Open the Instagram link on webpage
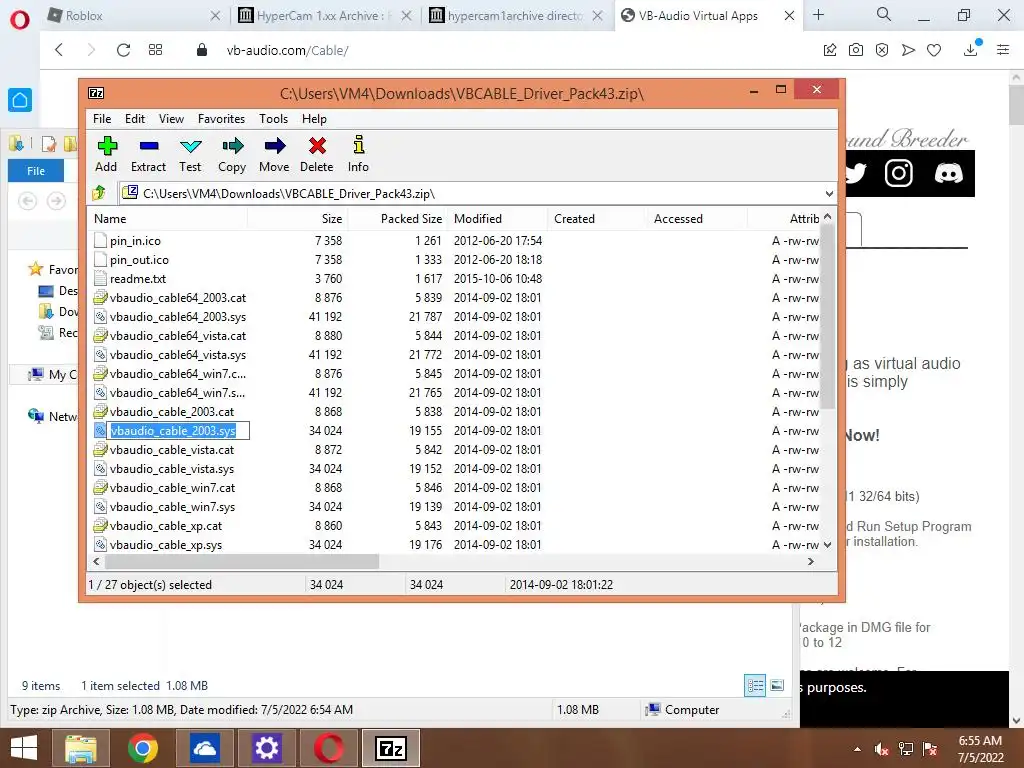Screen dimensions: 1024x768 [x=899, y=173]
